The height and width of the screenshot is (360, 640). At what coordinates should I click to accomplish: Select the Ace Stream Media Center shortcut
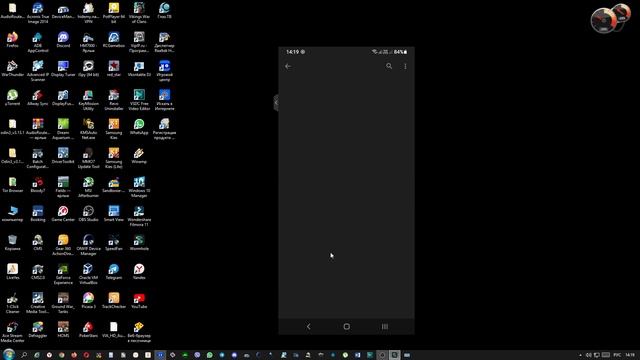(x=13, y=332)
